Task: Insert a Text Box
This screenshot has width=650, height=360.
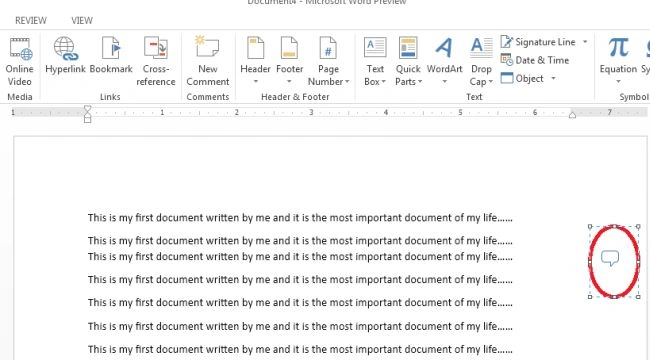Action: click(x=375, y=61)
